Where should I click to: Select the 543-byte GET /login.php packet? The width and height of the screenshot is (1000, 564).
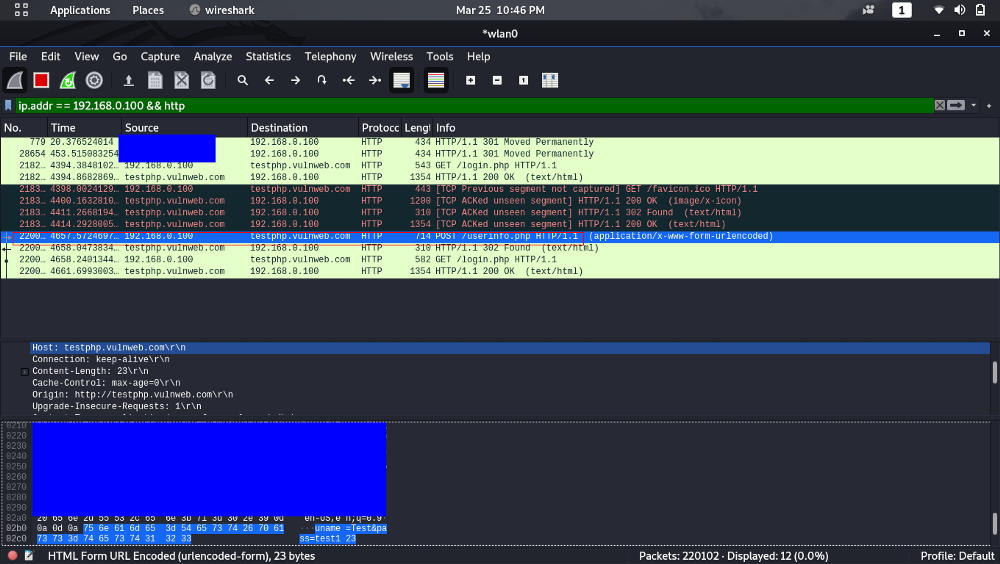coord(500,165)
